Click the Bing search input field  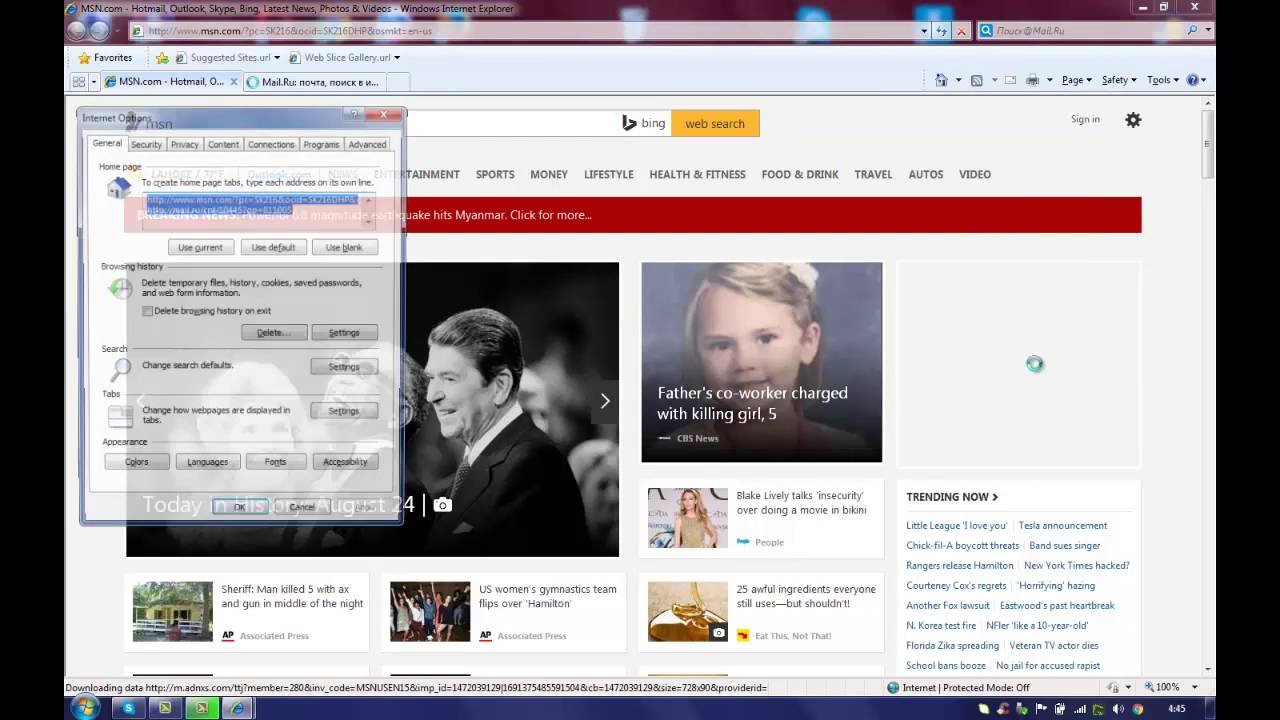point(509,123)
